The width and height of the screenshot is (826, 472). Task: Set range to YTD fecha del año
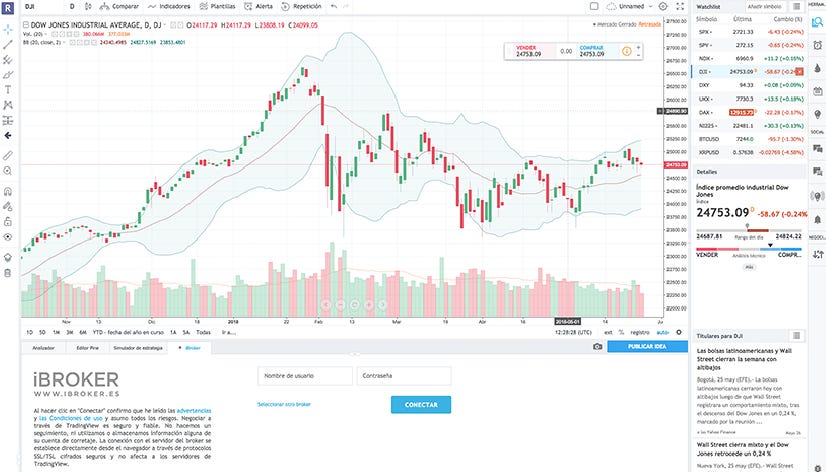tap(128, 332)
